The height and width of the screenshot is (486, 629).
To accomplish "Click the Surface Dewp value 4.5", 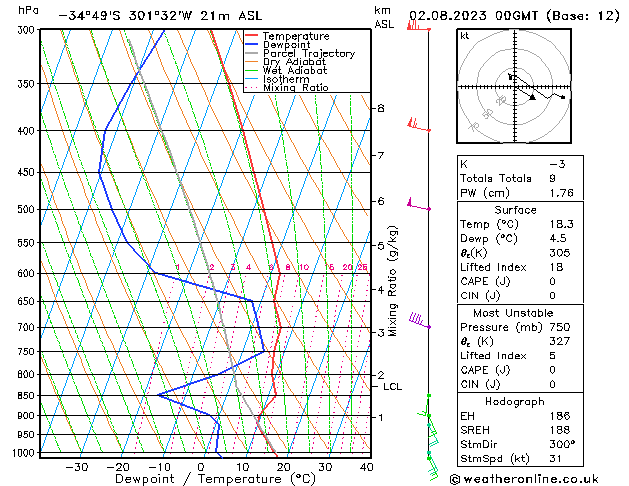I will [558, 239].
